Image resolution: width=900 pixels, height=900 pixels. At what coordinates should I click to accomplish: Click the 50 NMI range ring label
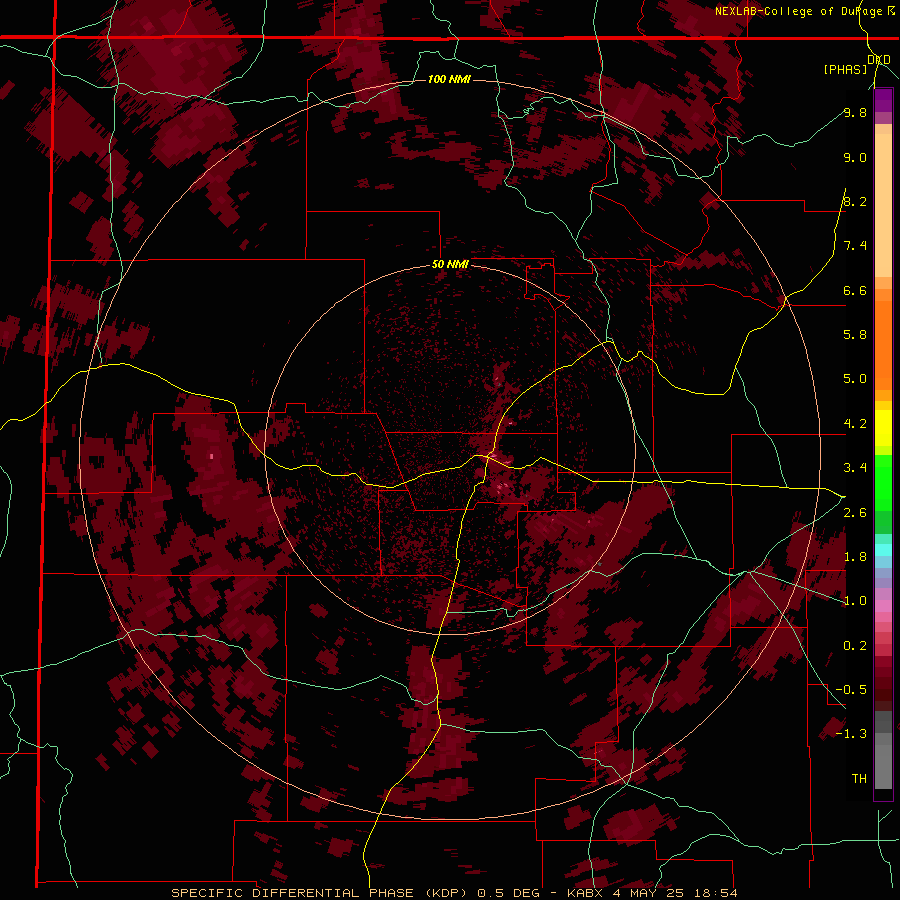tap(450, 264)
